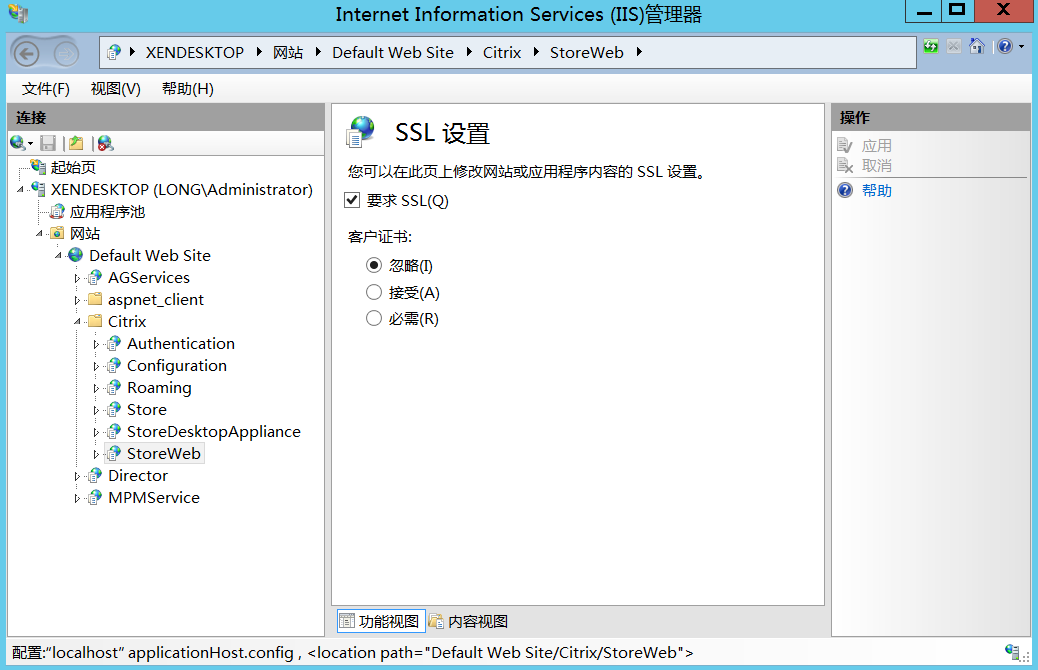This screenshot has width=1038, height=670.
Task: Open the 视图(V) menu
Action: pyautogui.click(x=116, y=89)
